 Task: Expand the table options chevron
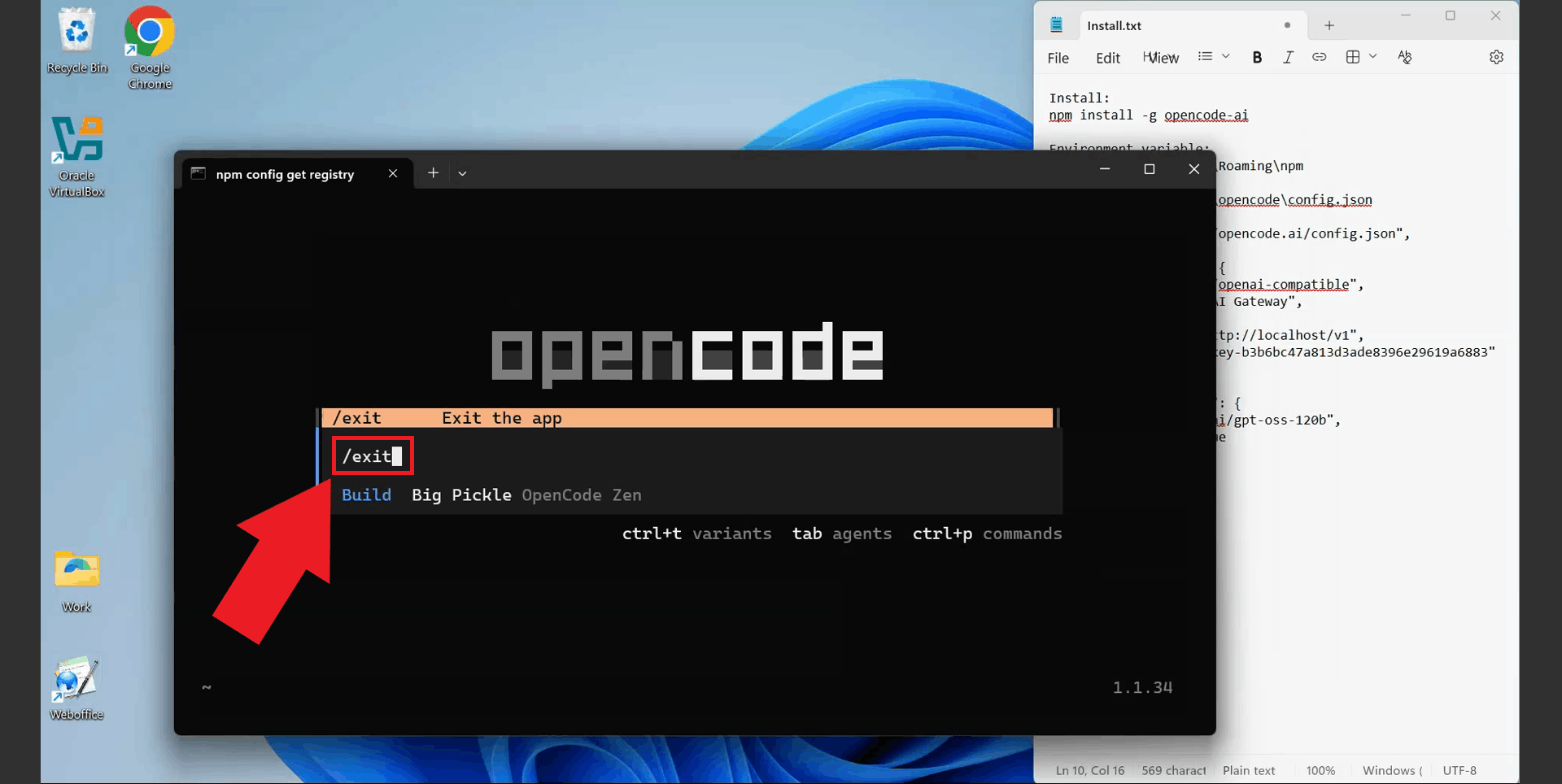[1374, 57]
